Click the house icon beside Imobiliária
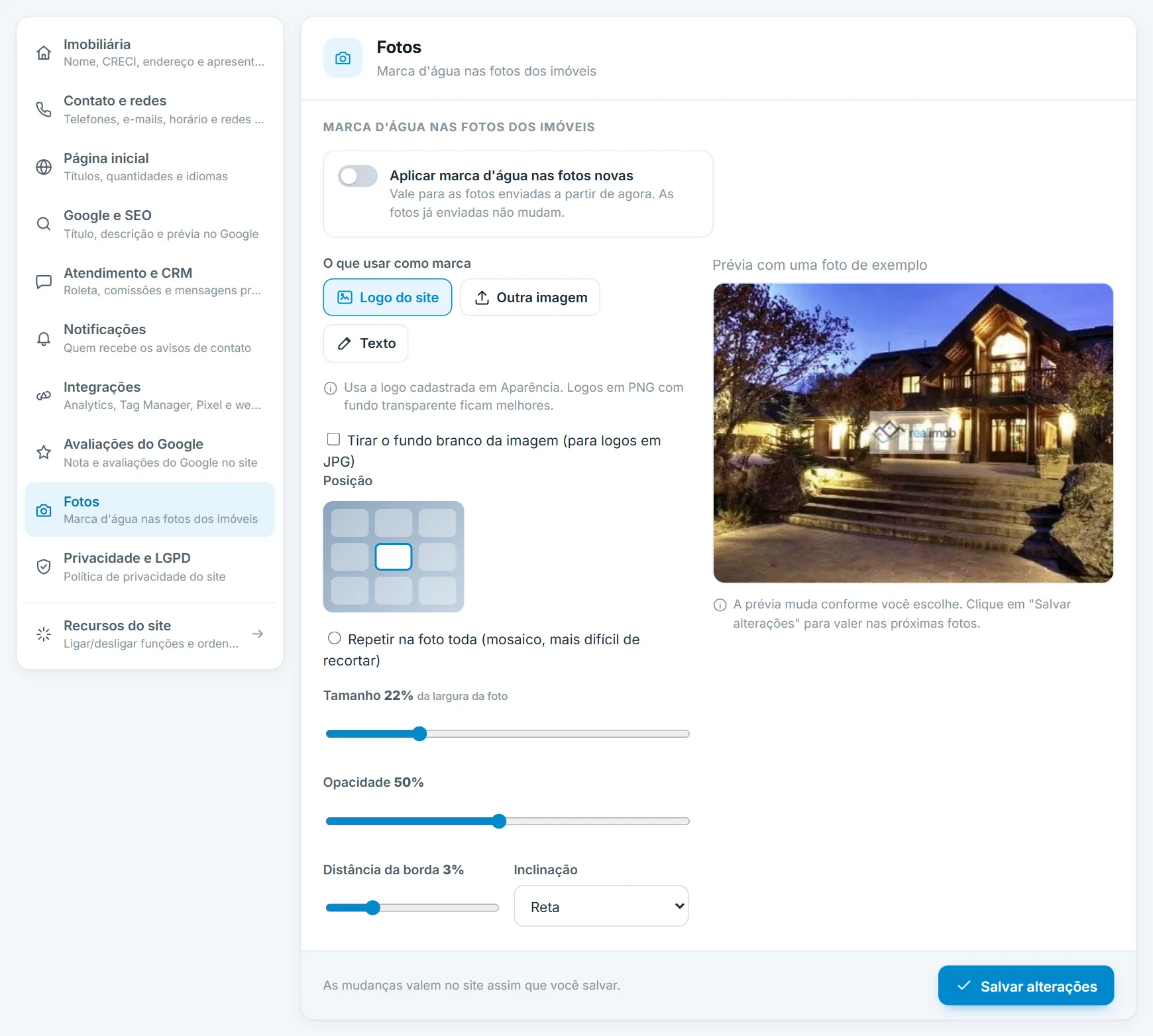This screenshot has width=1153, height=1036. point(44,53)
